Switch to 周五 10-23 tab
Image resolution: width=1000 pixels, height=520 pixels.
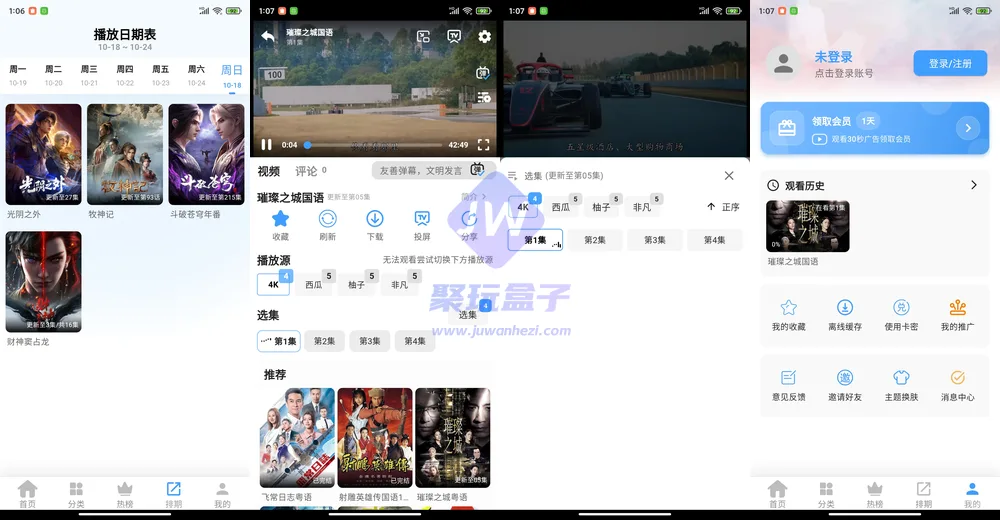point(161,75)
